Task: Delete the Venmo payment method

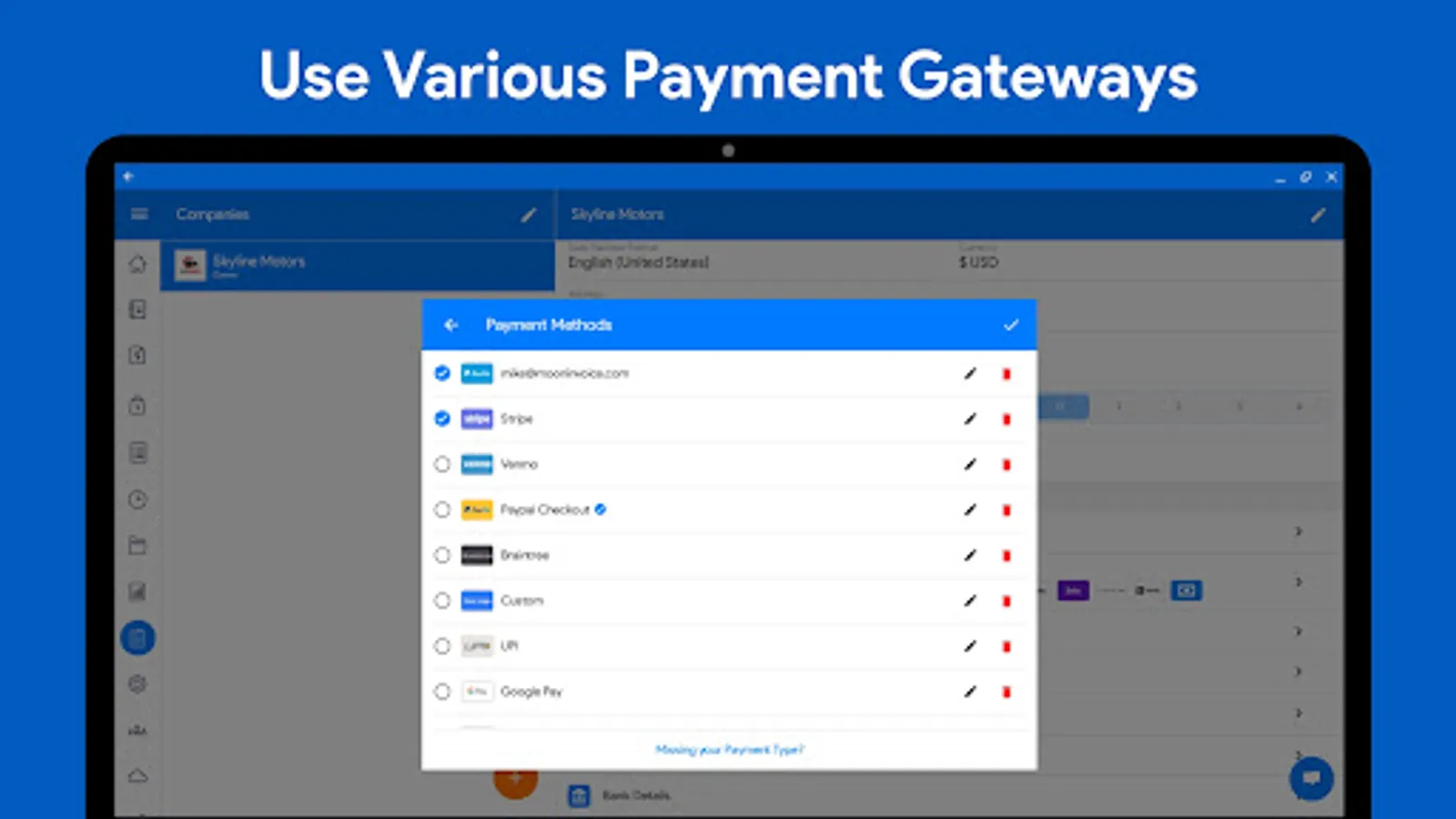Action: click(1006, 465)
